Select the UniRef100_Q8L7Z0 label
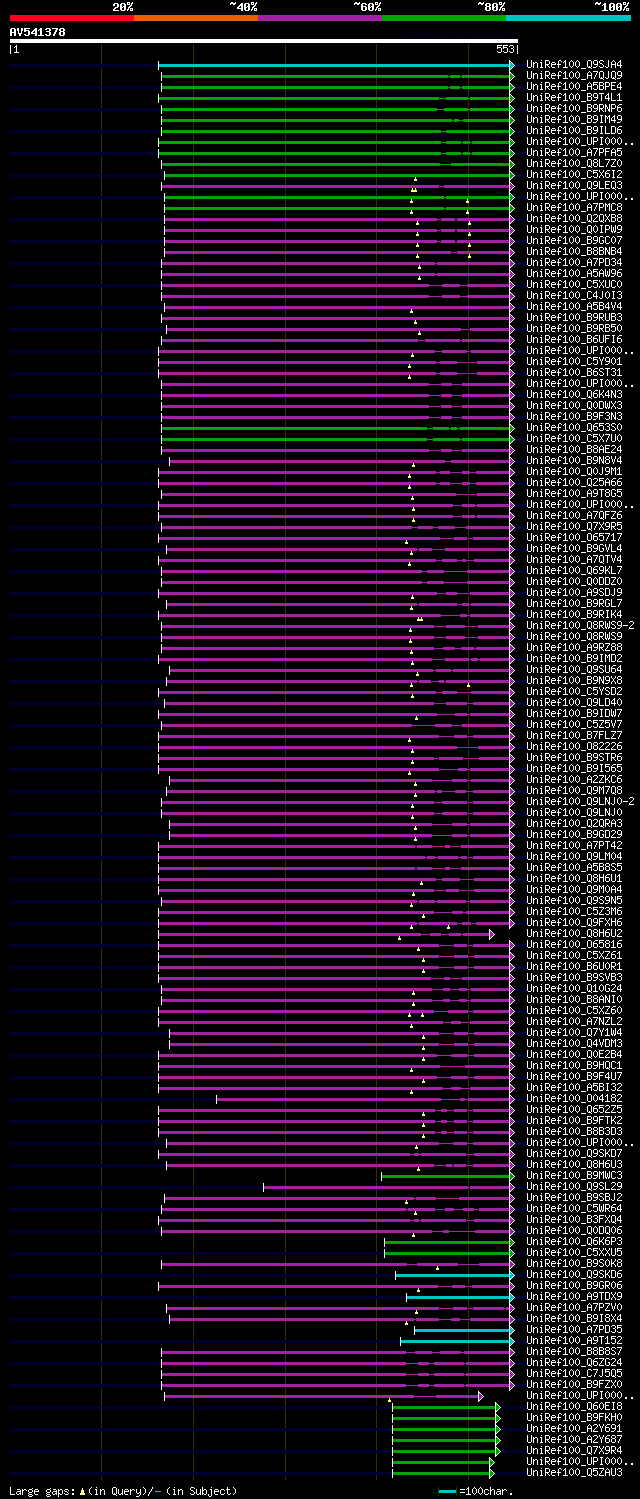This screenshot has height=1499, width=640. coord(574,163)
